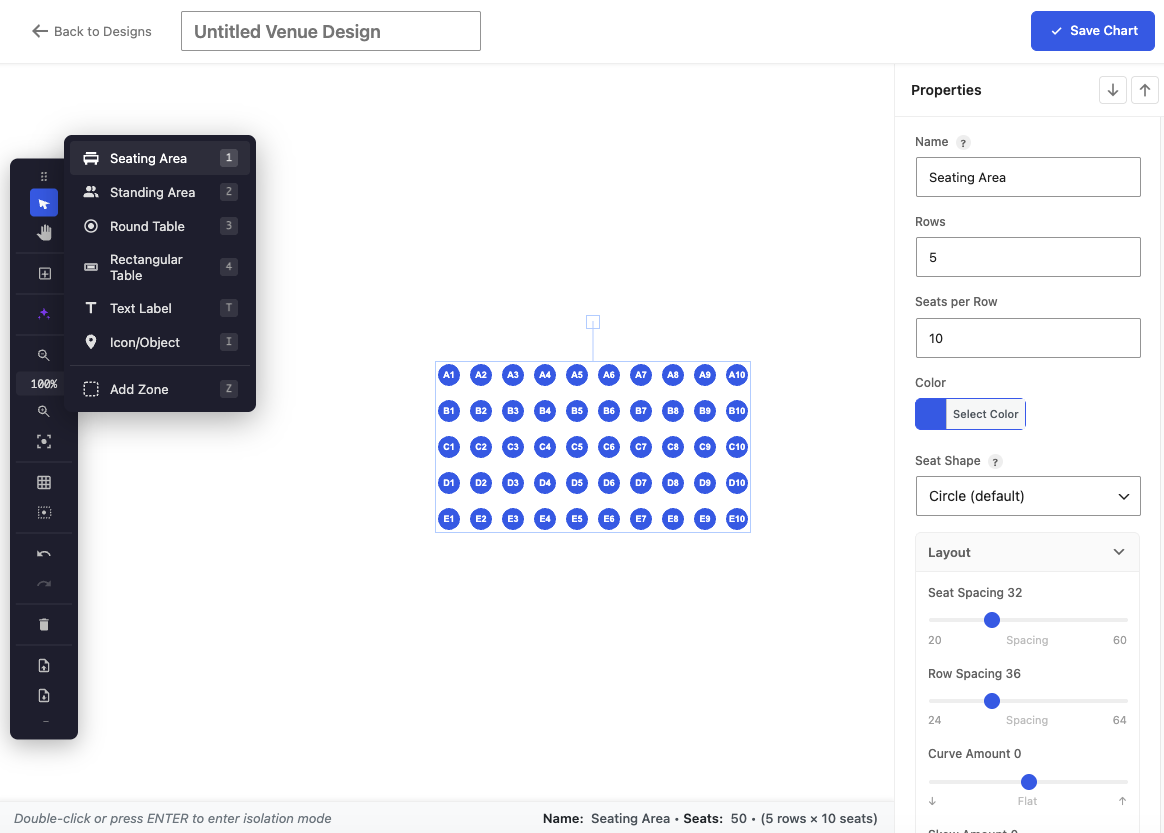Click seat A1 on the canvas
1164x833 pixels.
click(448, 375)
